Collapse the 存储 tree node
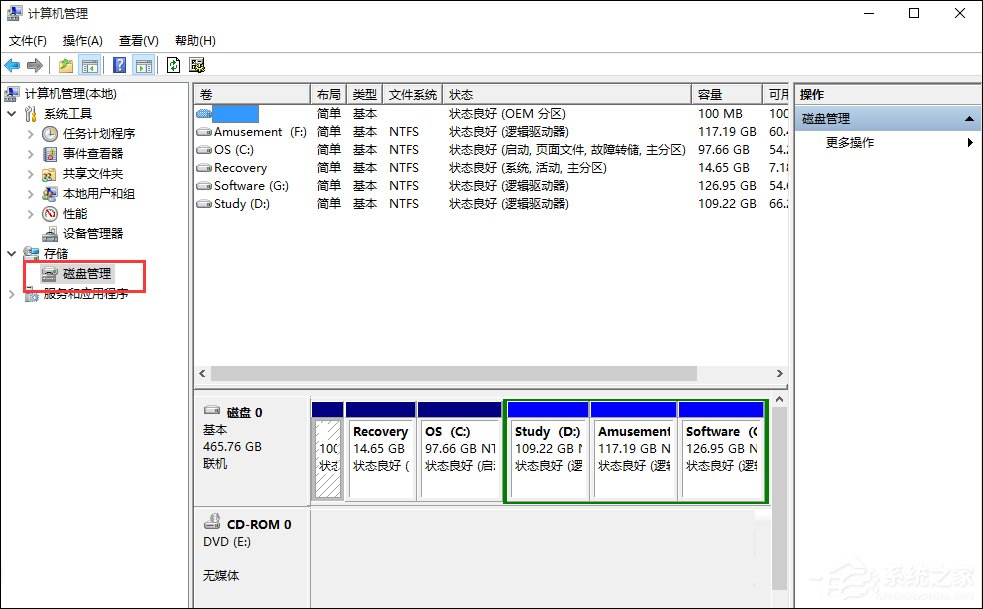Image resolution: width=983 pixels, height=609 pixels. [11, 253]
